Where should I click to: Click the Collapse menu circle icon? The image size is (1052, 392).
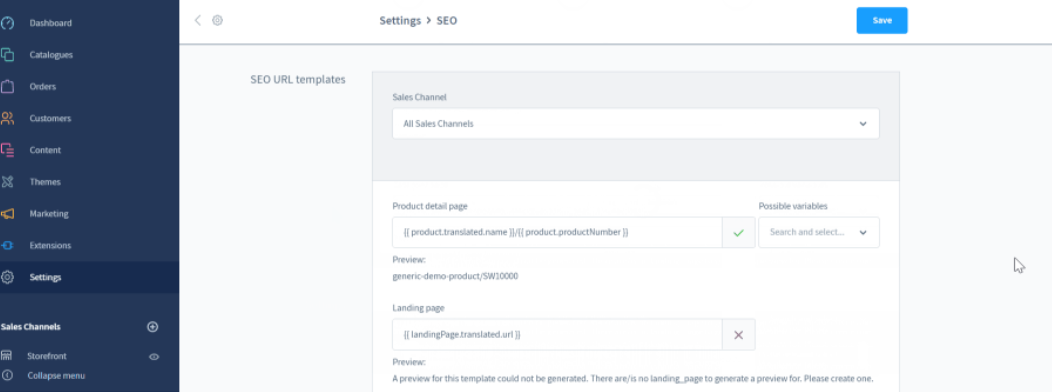(x=7, y=375)
